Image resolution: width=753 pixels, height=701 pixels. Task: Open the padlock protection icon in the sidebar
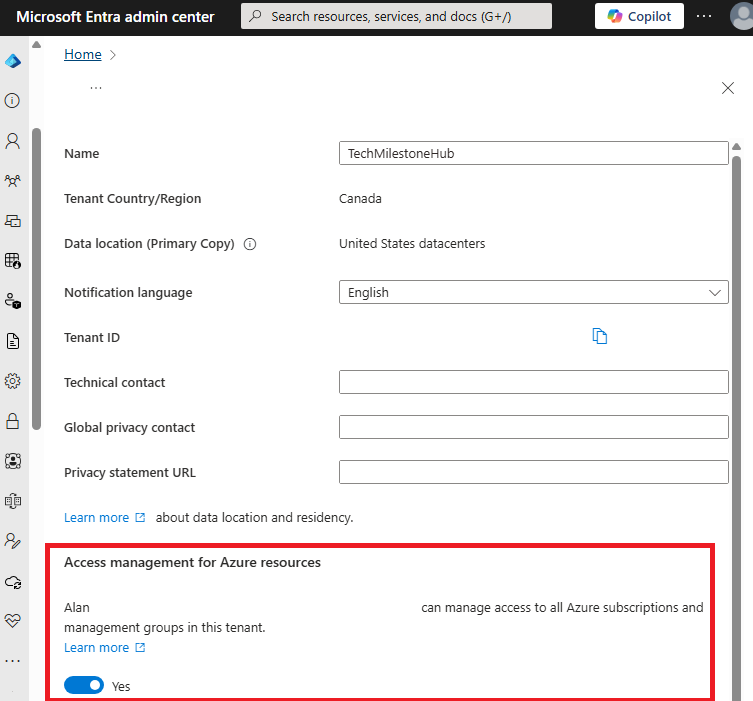point(12,421)
